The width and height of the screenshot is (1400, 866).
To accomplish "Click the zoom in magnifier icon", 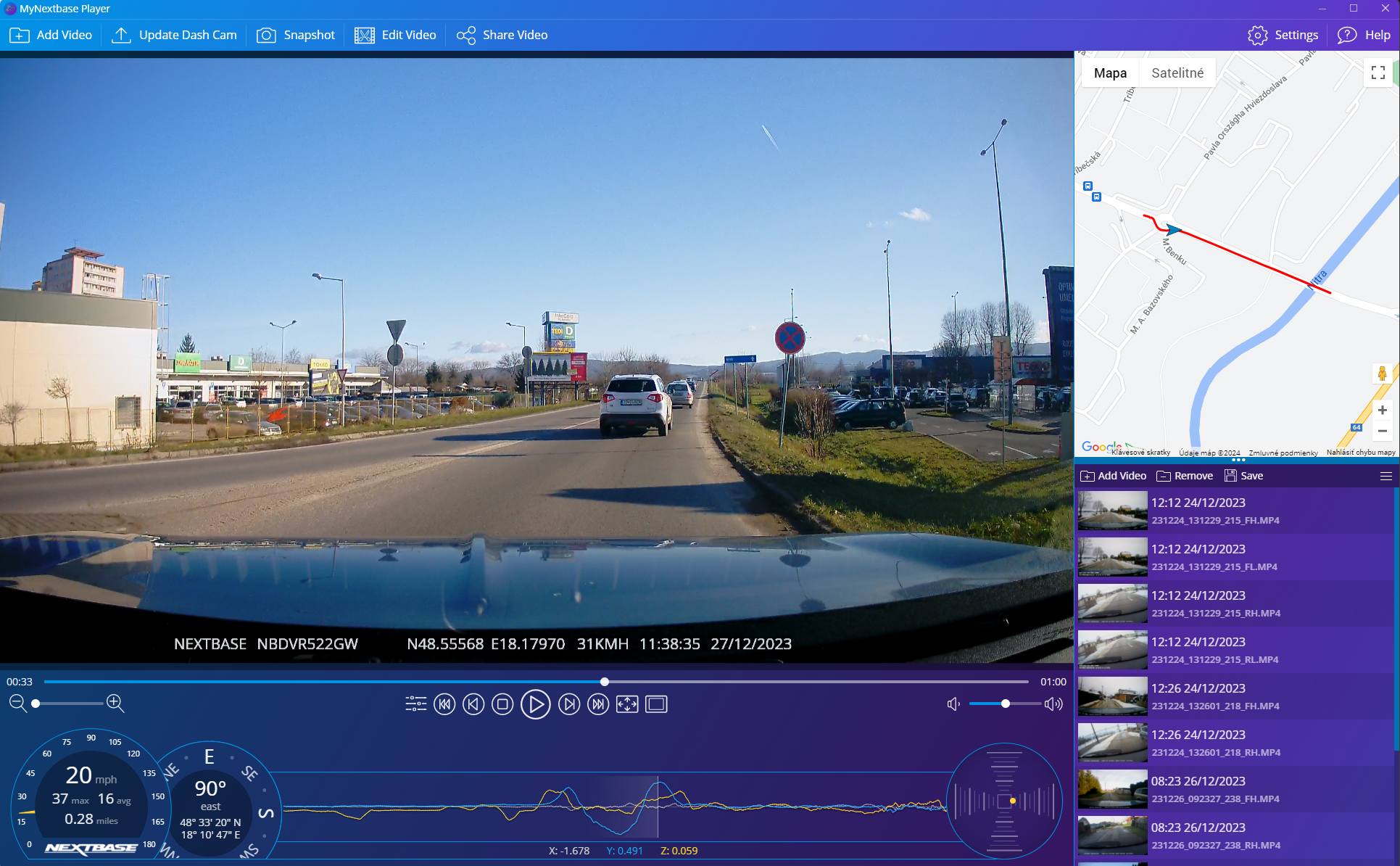I will 115,703.
